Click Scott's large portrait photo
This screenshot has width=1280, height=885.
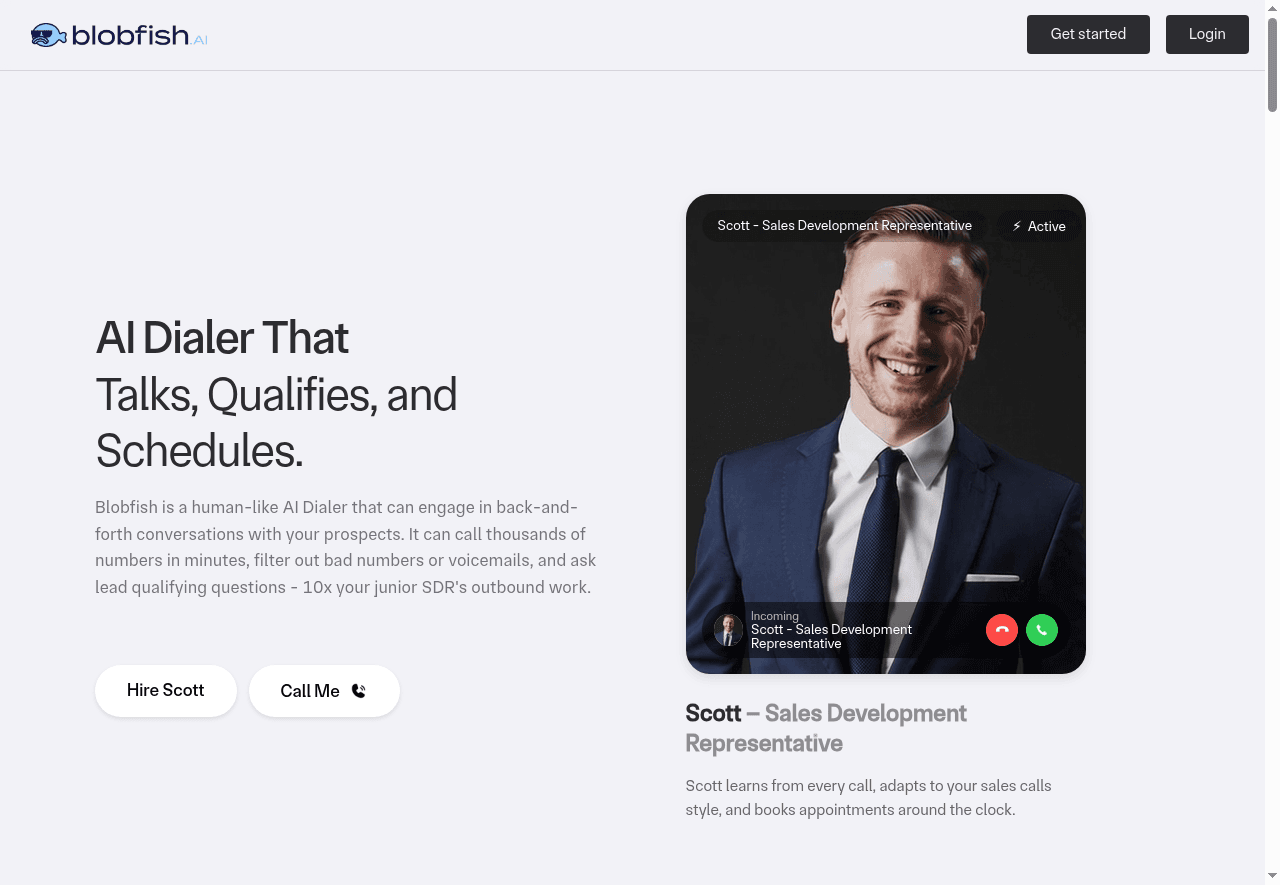886,420
